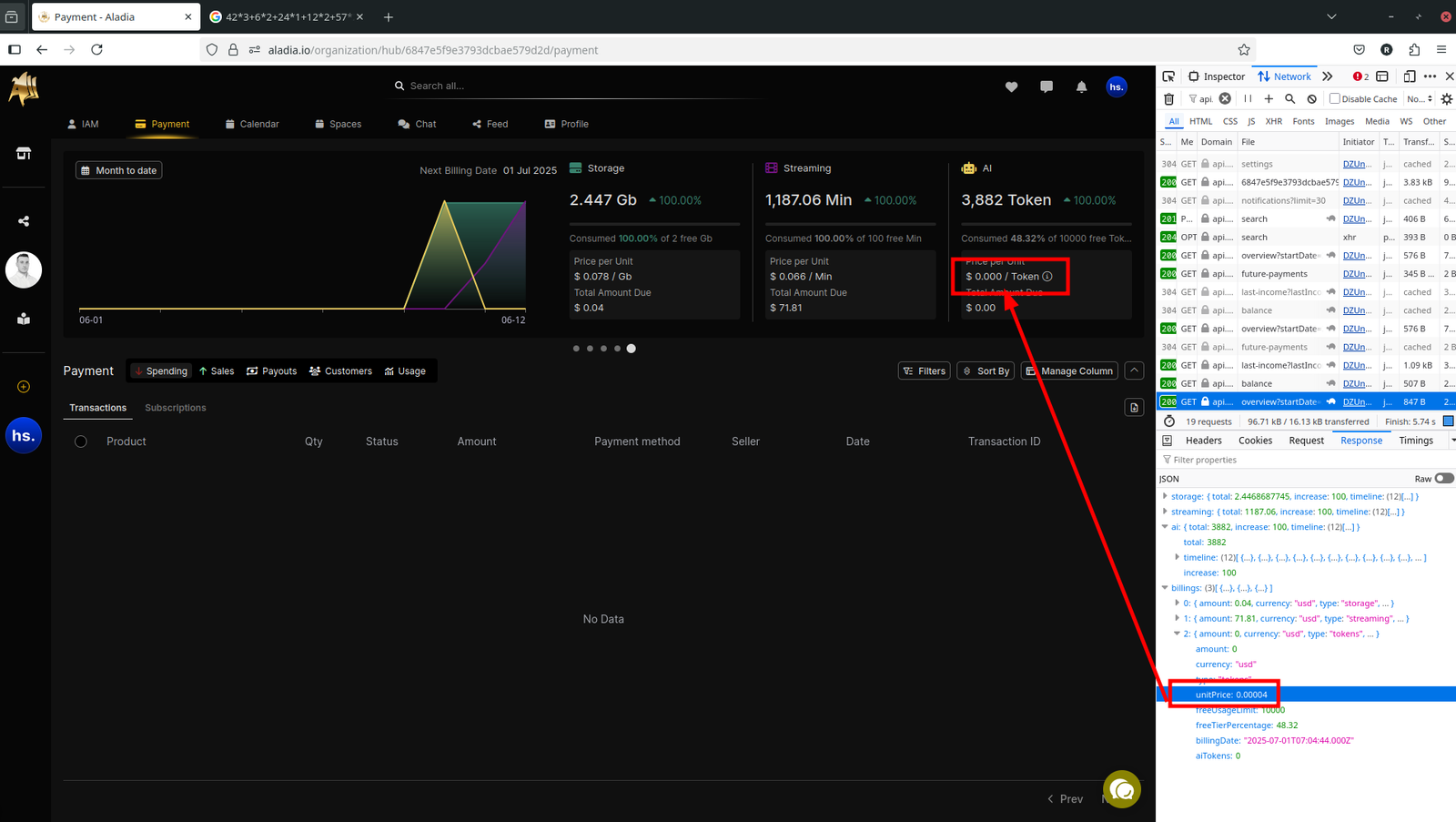
Task: Click the Prev pagination button
Action: (x=1065, y=799)
